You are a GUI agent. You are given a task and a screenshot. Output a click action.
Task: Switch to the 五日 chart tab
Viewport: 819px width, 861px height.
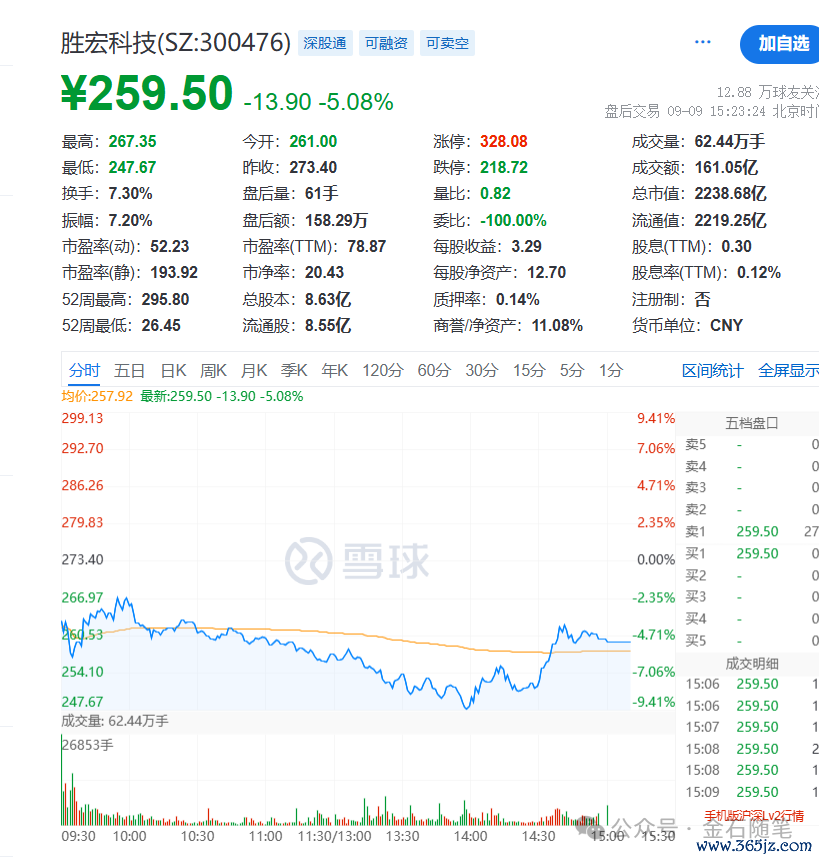point(129,371)
